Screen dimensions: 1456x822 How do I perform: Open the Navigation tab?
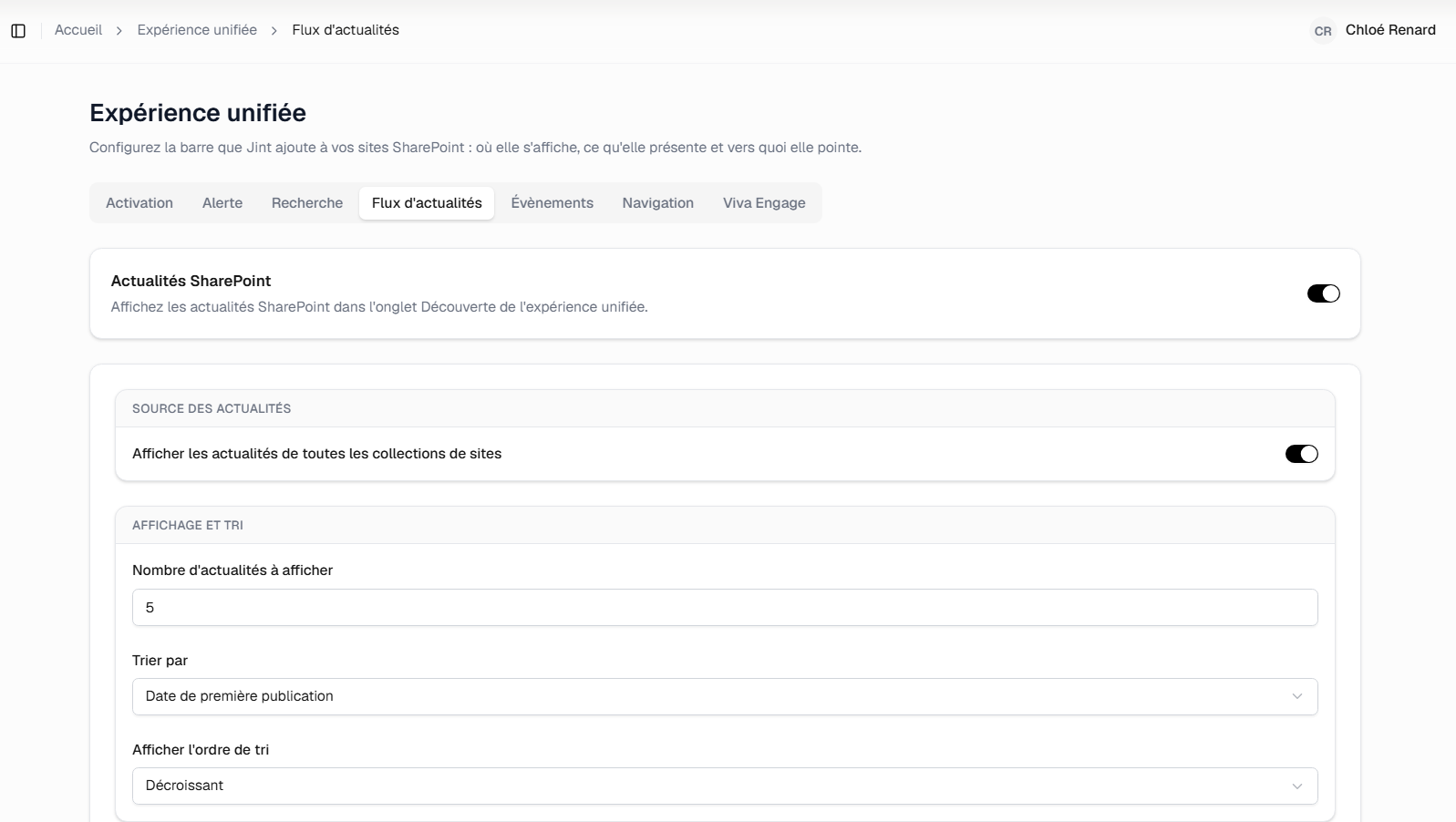658,203
